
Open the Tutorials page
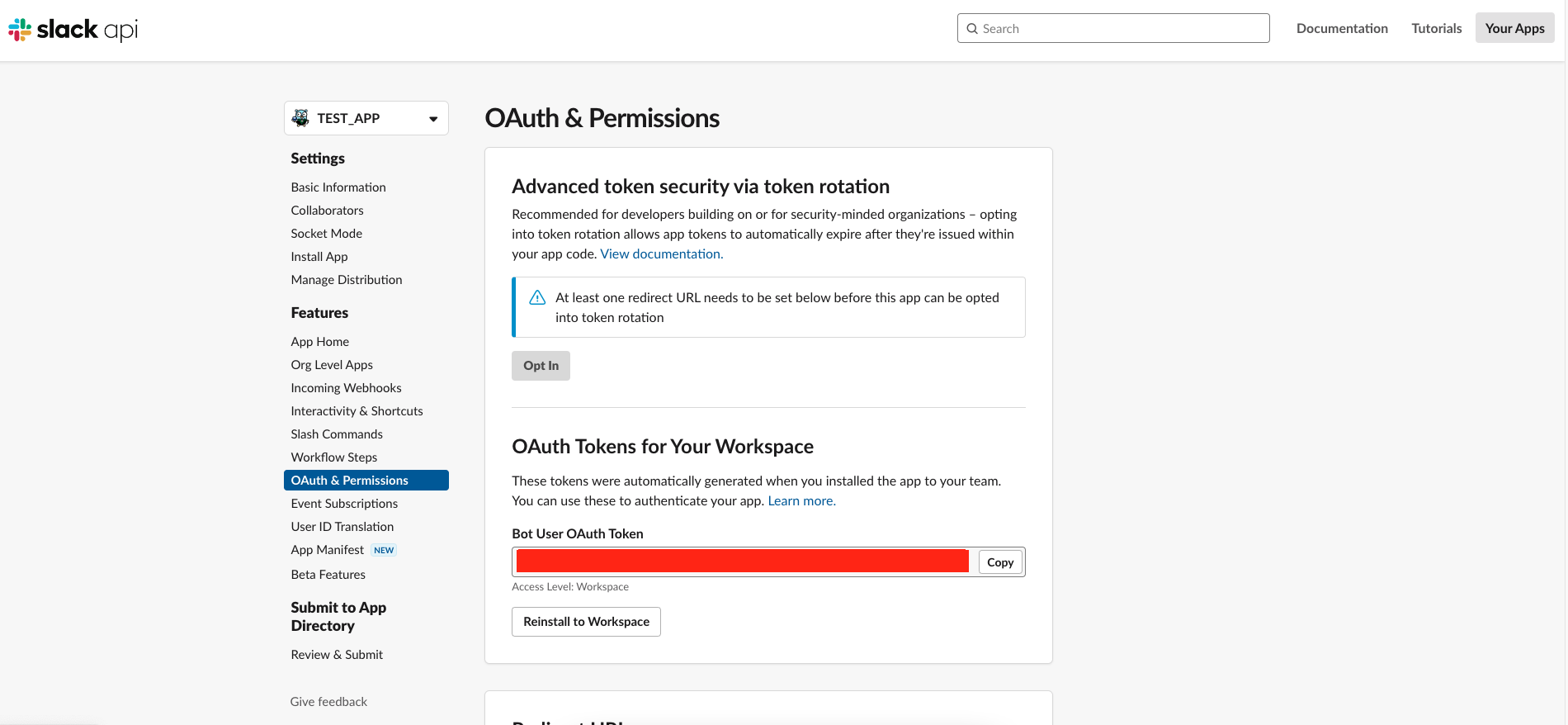(x=1436, y=28)
